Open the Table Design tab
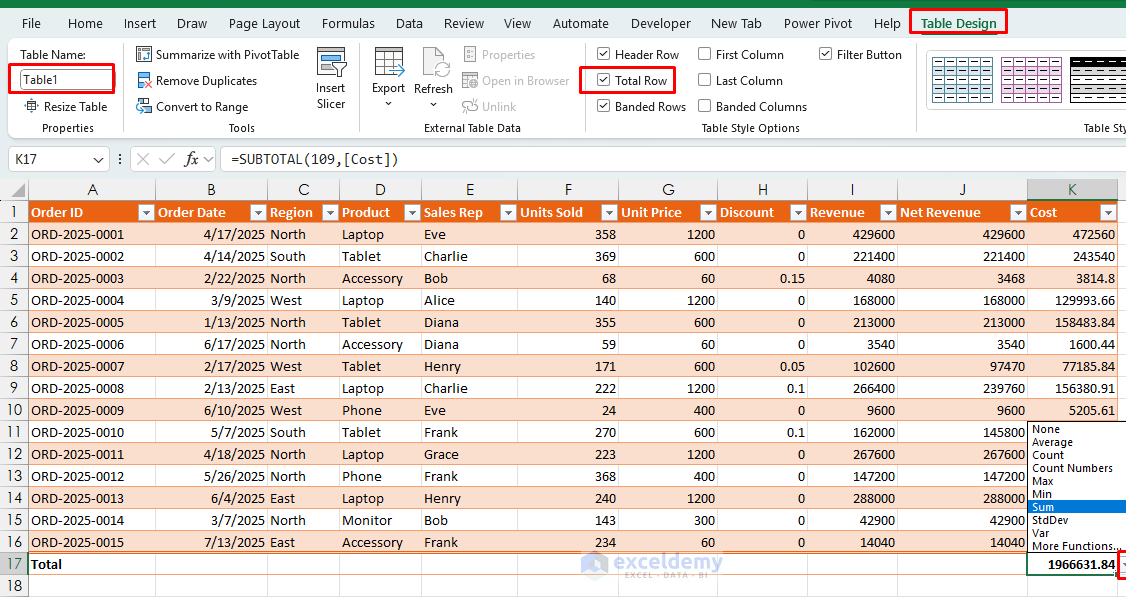1126x597 pixels. pos(959,24)
